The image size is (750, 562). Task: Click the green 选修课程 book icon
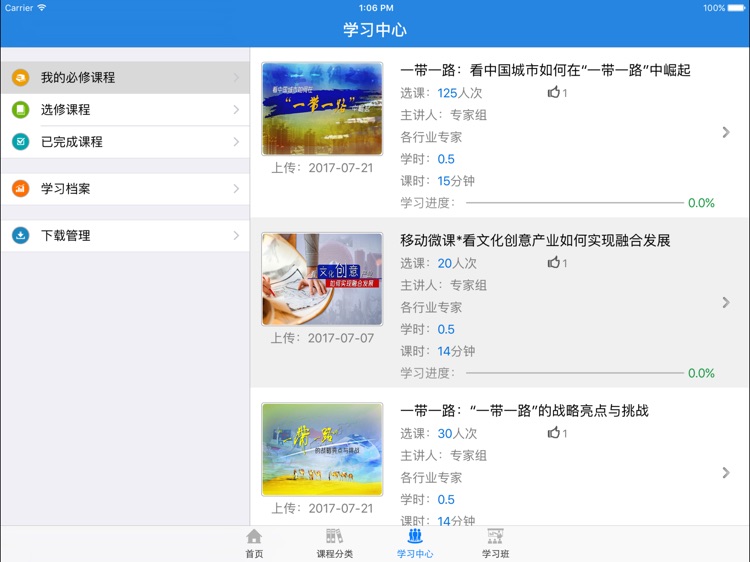(x=21, y=110)
